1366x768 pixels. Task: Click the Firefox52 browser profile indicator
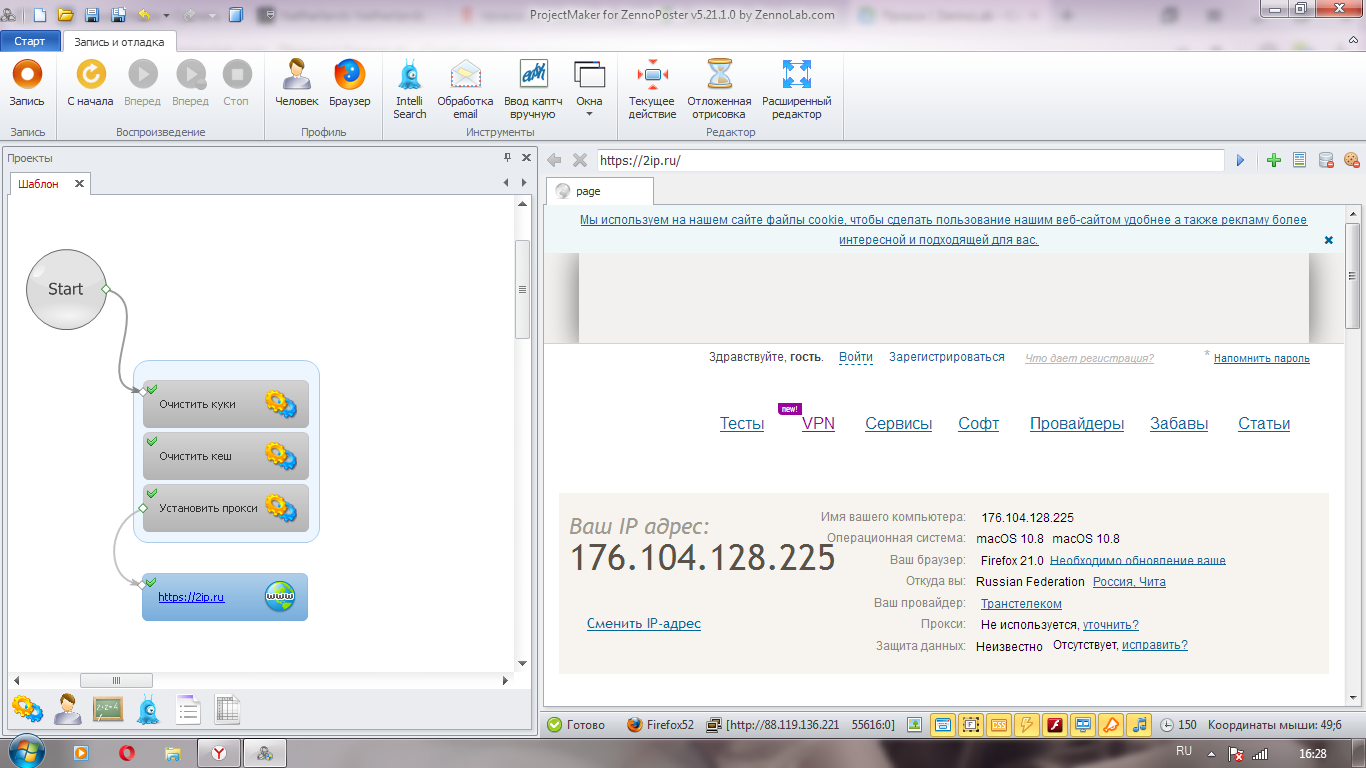tap(661, 725)
